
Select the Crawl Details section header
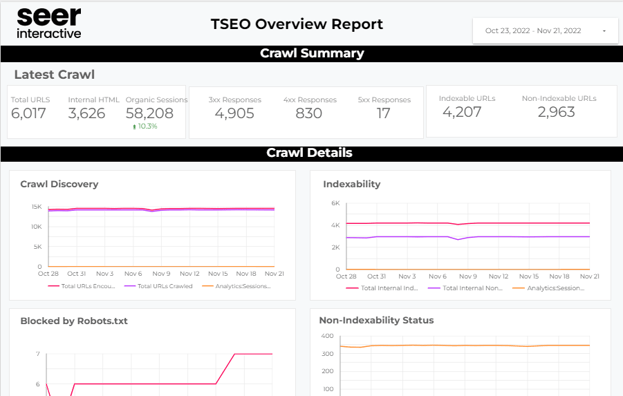[x=312, y=153]
